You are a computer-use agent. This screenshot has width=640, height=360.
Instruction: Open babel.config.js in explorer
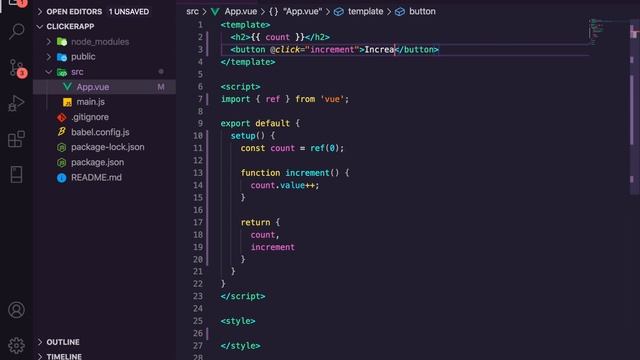click(100, 132)
